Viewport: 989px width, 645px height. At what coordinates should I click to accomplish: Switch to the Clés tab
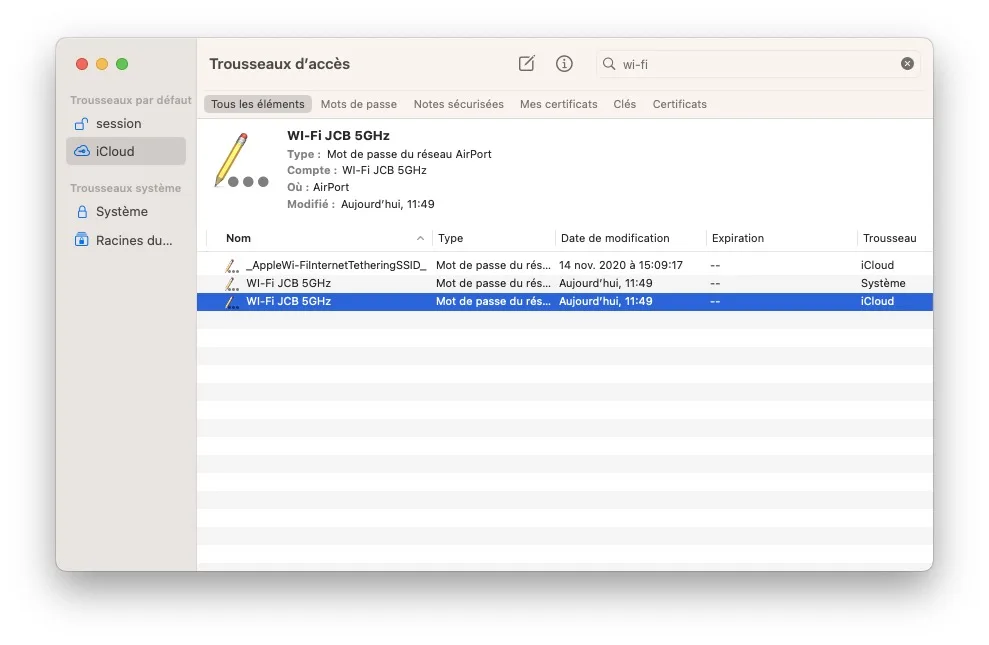pyautogui.click(x=624, y=104)
